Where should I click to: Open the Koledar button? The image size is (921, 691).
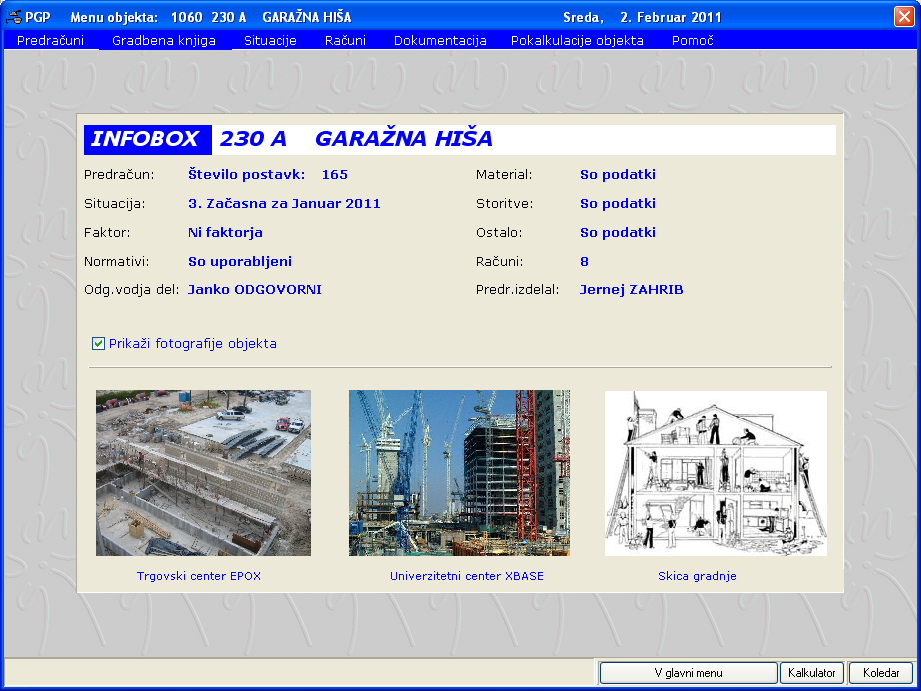880,673
